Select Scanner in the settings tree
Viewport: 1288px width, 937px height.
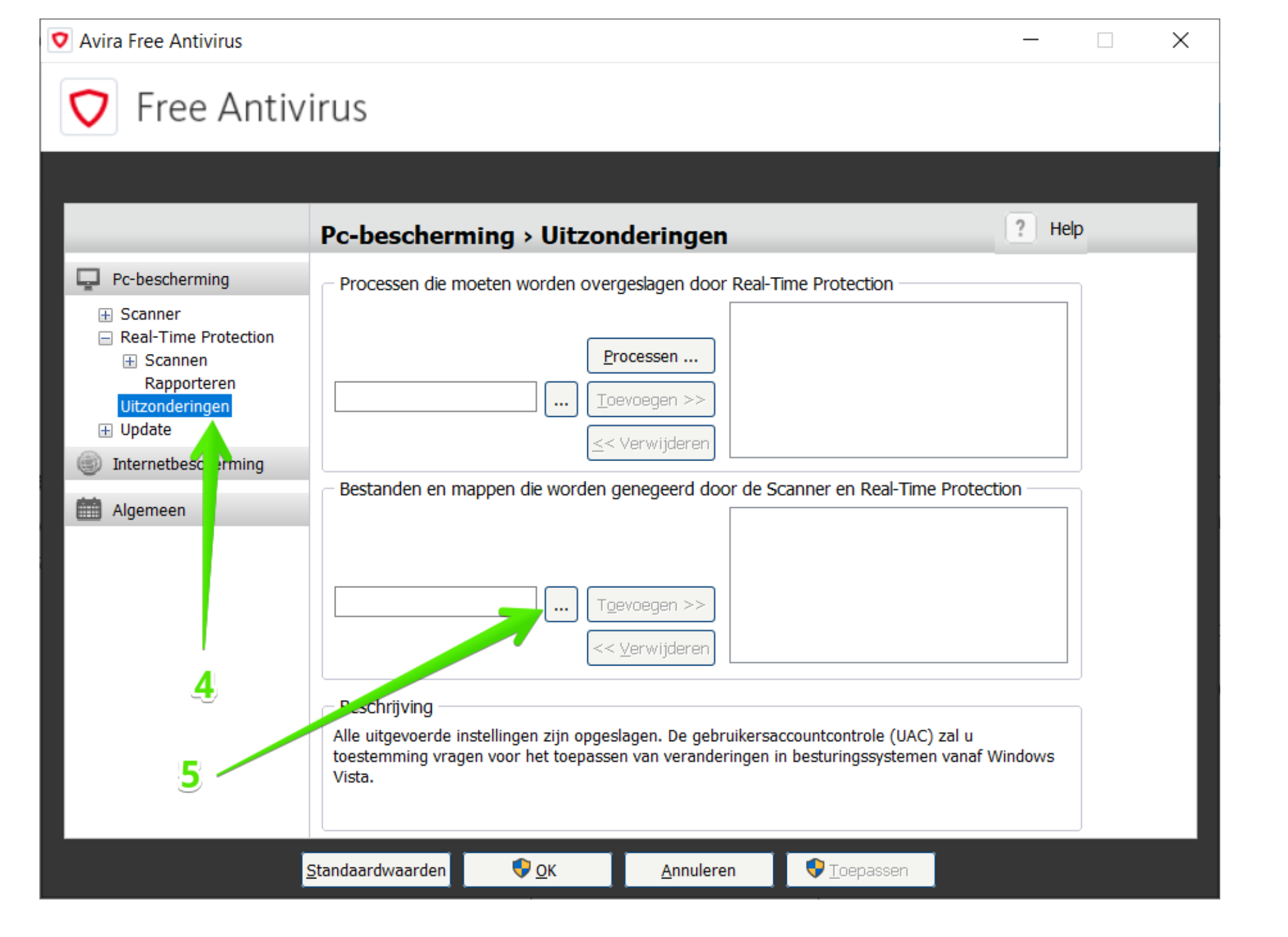[150, 314]
